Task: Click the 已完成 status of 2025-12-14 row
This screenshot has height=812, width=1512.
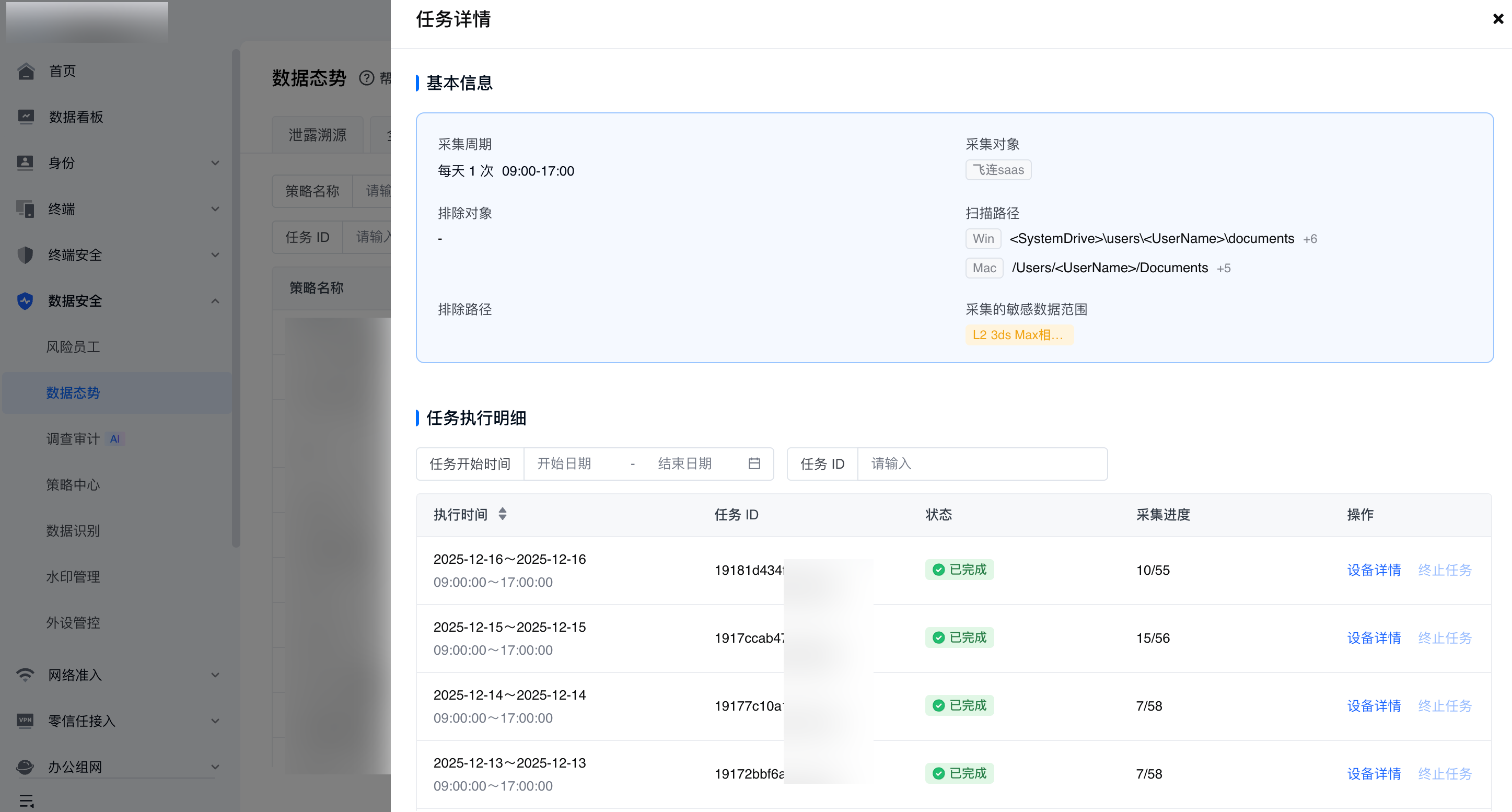Action: [x=959, y=706]
